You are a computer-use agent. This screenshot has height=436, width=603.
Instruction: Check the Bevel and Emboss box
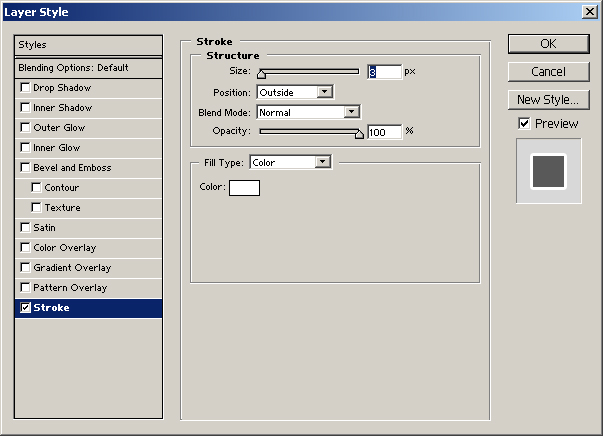(x=25, y=168)
